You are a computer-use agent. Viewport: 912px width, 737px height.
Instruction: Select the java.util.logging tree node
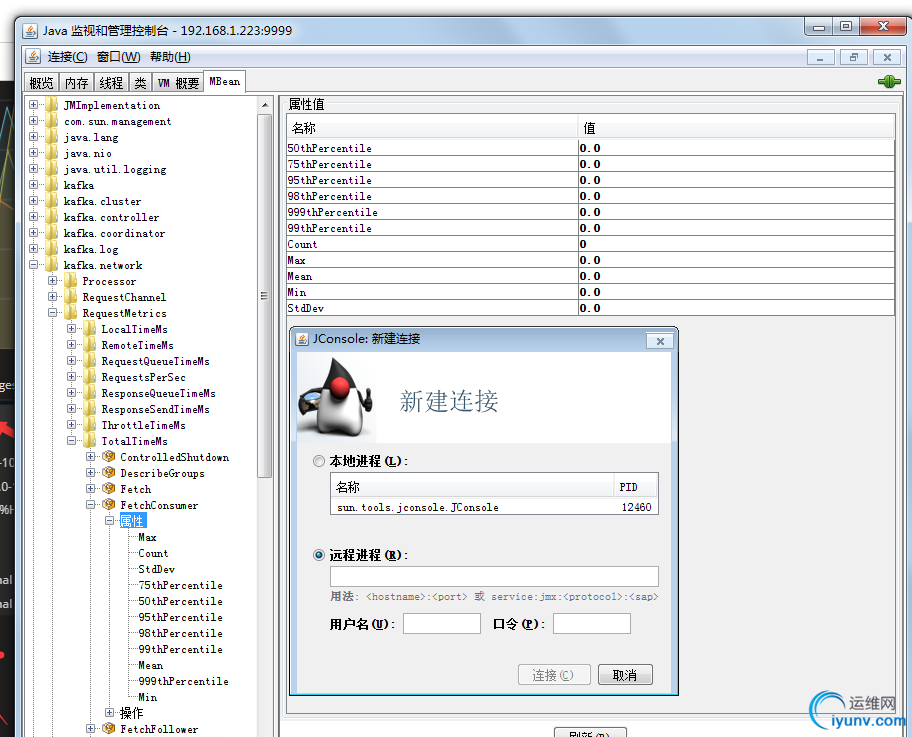pyautogui.click(x=115, y=169)
